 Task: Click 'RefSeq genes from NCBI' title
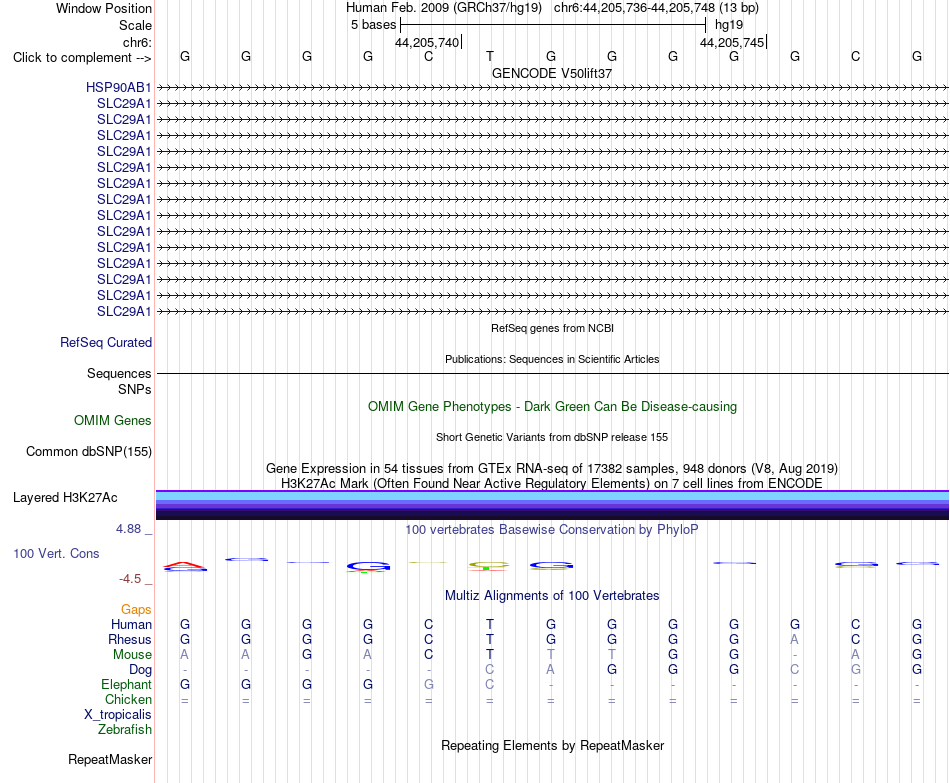553,328
